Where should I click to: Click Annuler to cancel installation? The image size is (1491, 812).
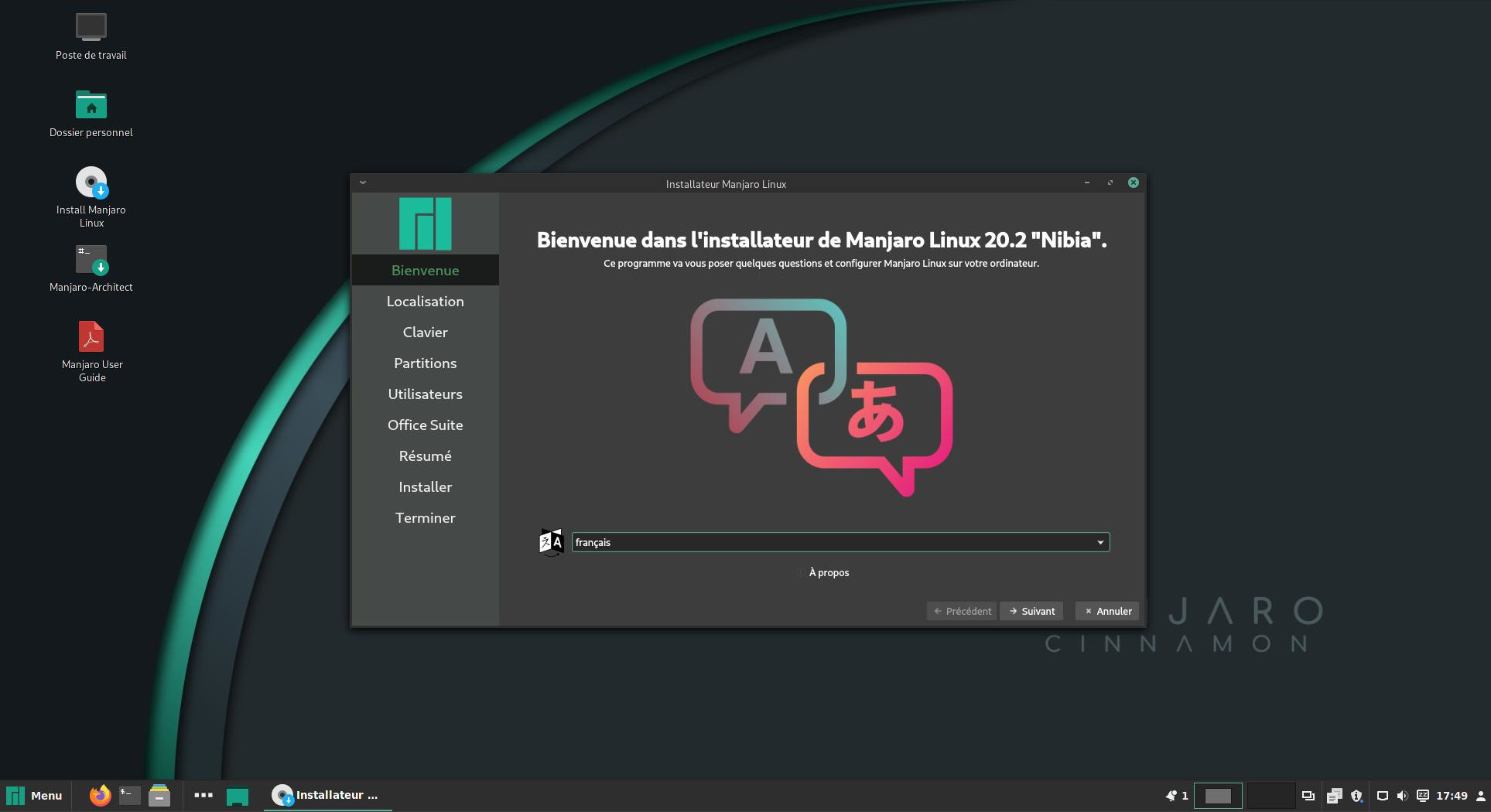click(1107, 611)
